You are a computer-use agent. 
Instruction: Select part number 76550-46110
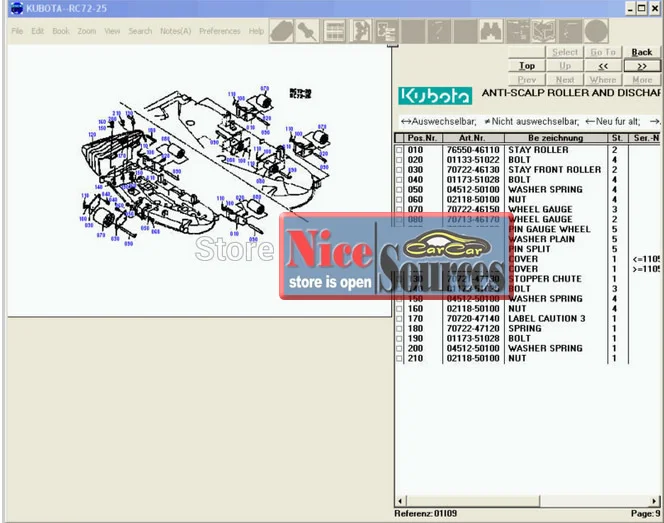point(473,150)
